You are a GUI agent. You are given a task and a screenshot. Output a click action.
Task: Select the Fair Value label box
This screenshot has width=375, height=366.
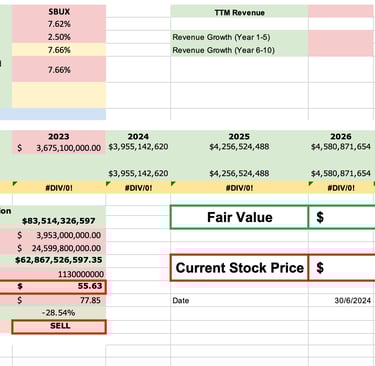click(239, 217)
